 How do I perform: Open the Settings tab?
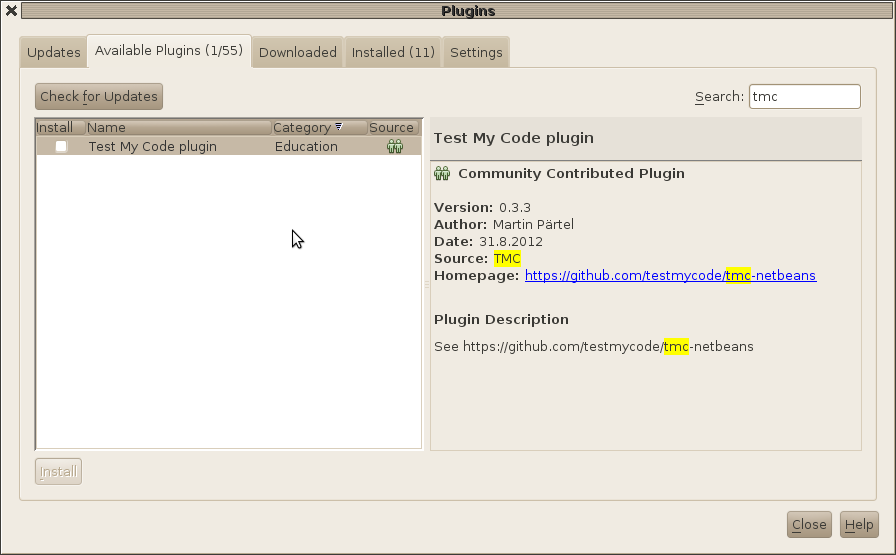click(476, 53)
